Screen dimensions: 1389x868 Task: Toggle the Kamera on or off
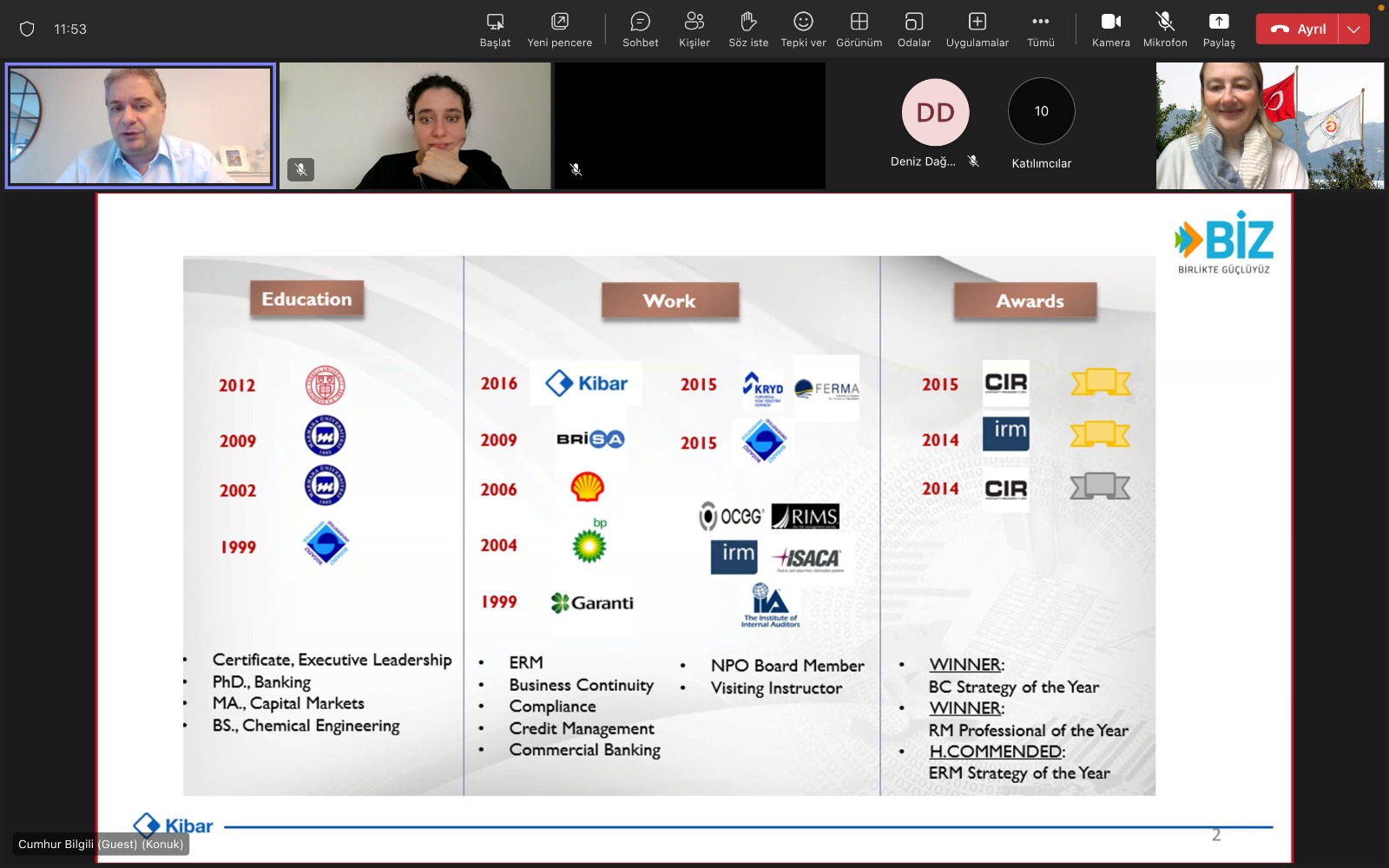pos(1110,30)
